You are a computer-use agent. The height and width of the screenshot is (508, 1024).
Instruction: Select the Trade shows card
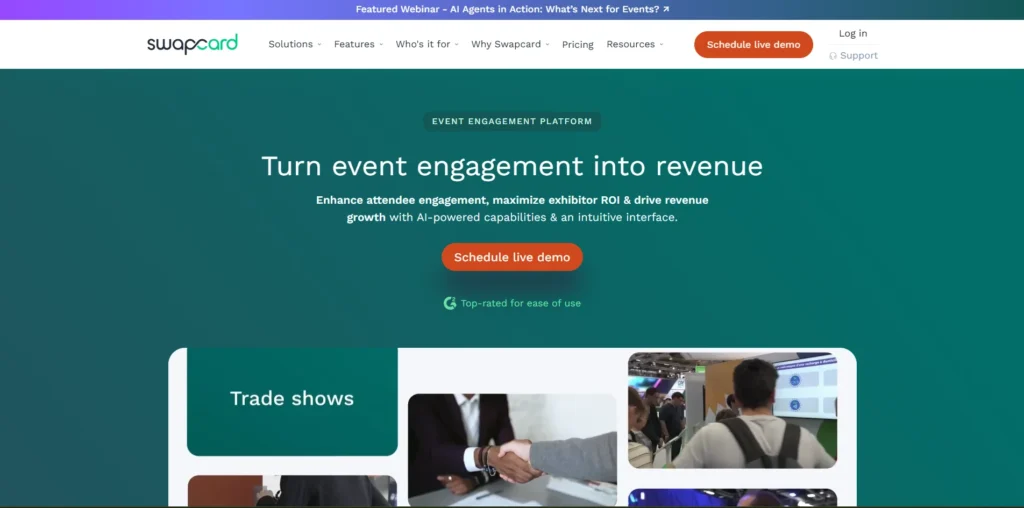click(292, 402)
